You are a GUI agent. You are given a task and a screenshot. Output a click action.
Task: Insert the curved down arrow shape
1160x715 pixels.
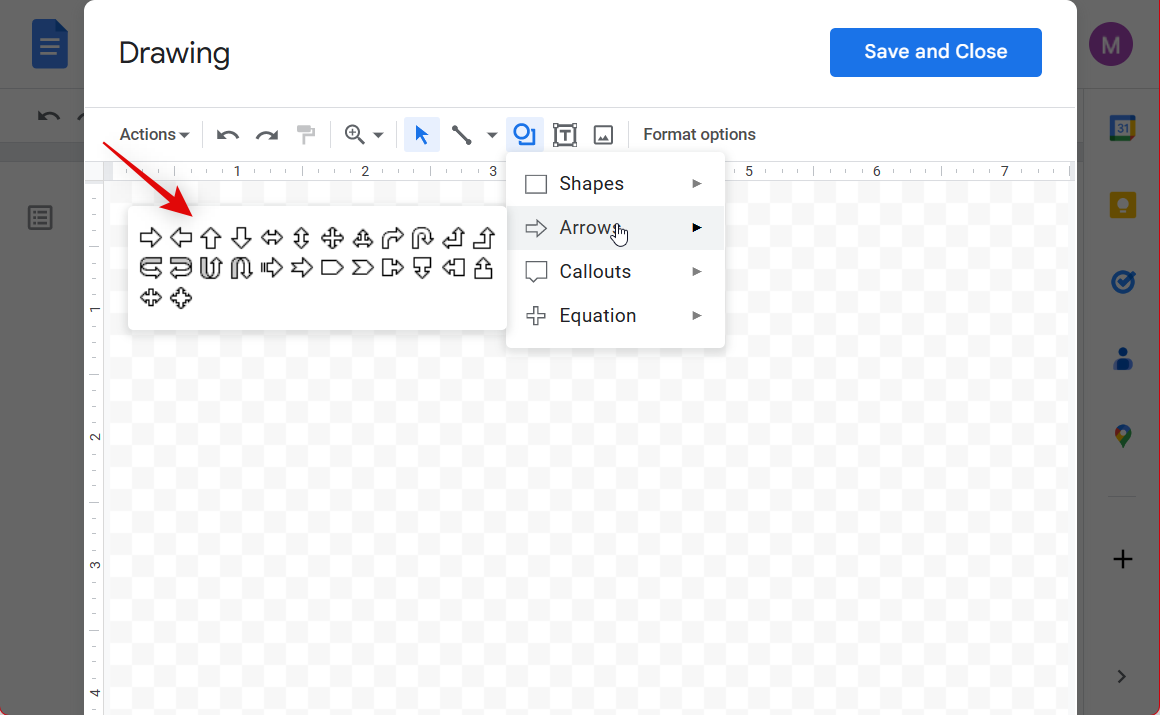(241, 267)
